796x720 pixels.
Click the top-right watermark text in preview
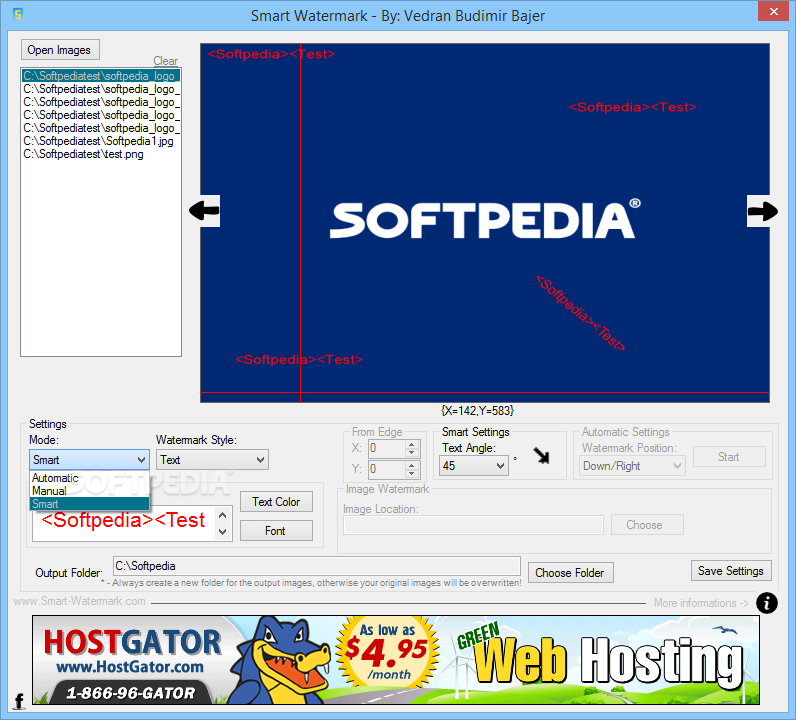(633, 107)
